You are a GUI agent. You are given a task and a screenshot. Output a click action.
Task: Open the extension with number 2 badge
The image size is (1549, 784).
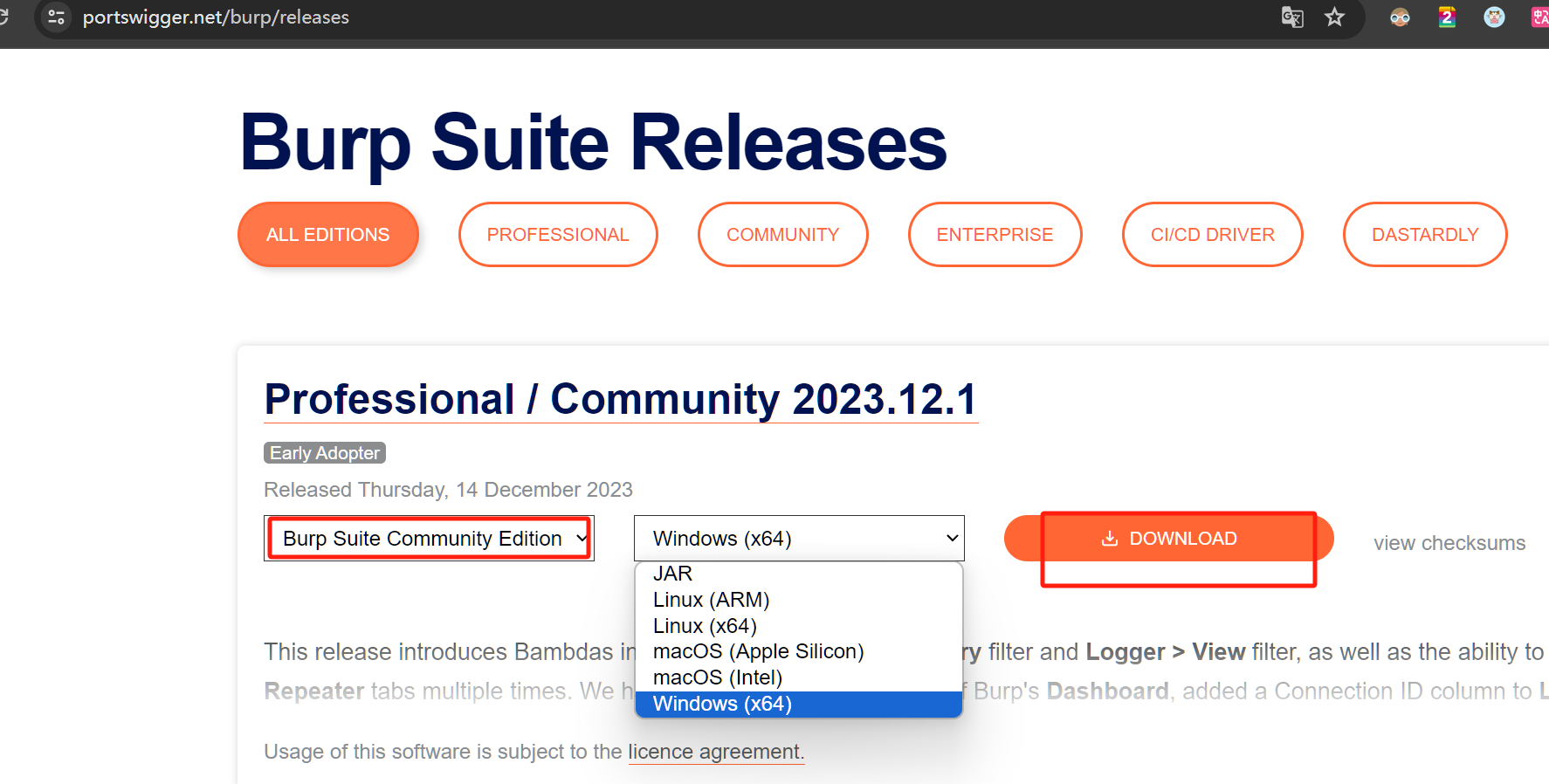1447,17
